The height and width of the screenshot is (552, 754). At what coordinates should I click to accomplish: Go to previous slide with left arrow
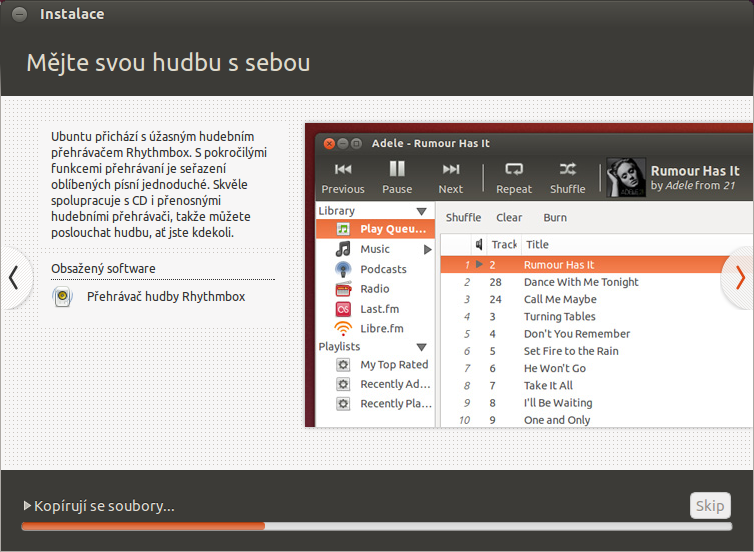click(13, 277)
